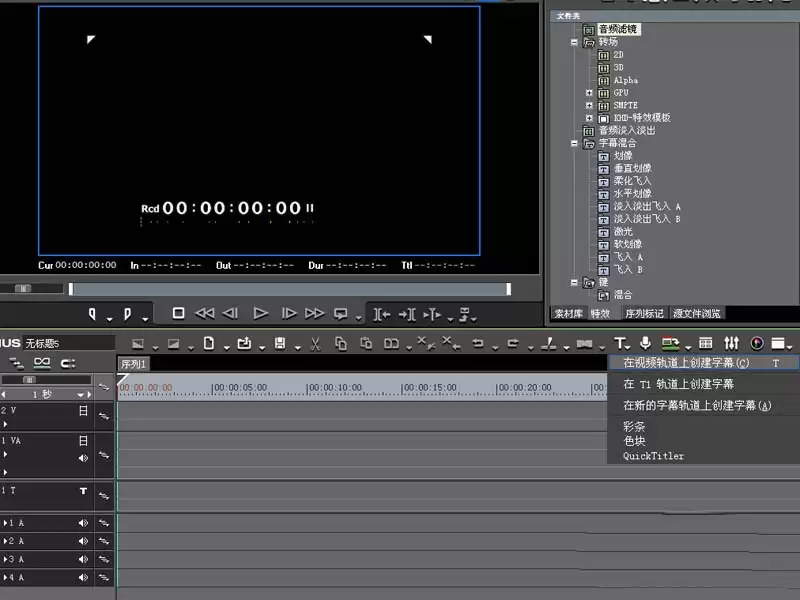Choose 在 T1 轨道上创建字幕 from the menu

pyautogui.click(x=678, y=384)
